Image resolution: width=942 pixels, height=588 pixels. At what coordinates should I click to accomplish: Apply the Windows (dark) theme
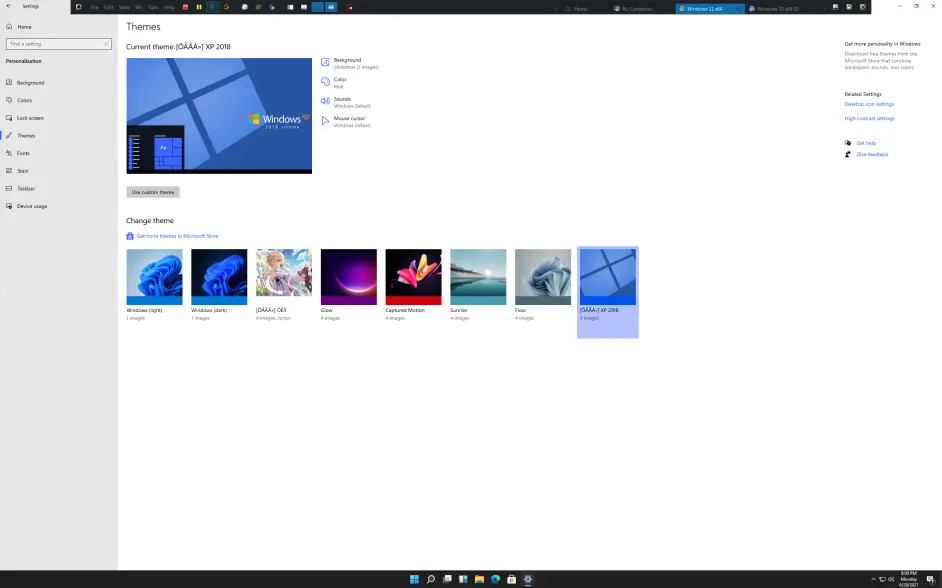[219, 285]
